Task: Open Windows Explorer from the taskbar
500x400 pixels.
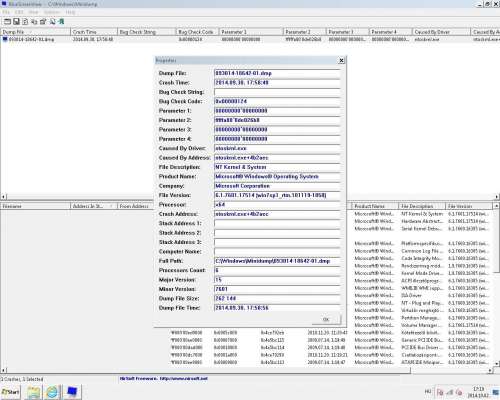Action: 33,392
